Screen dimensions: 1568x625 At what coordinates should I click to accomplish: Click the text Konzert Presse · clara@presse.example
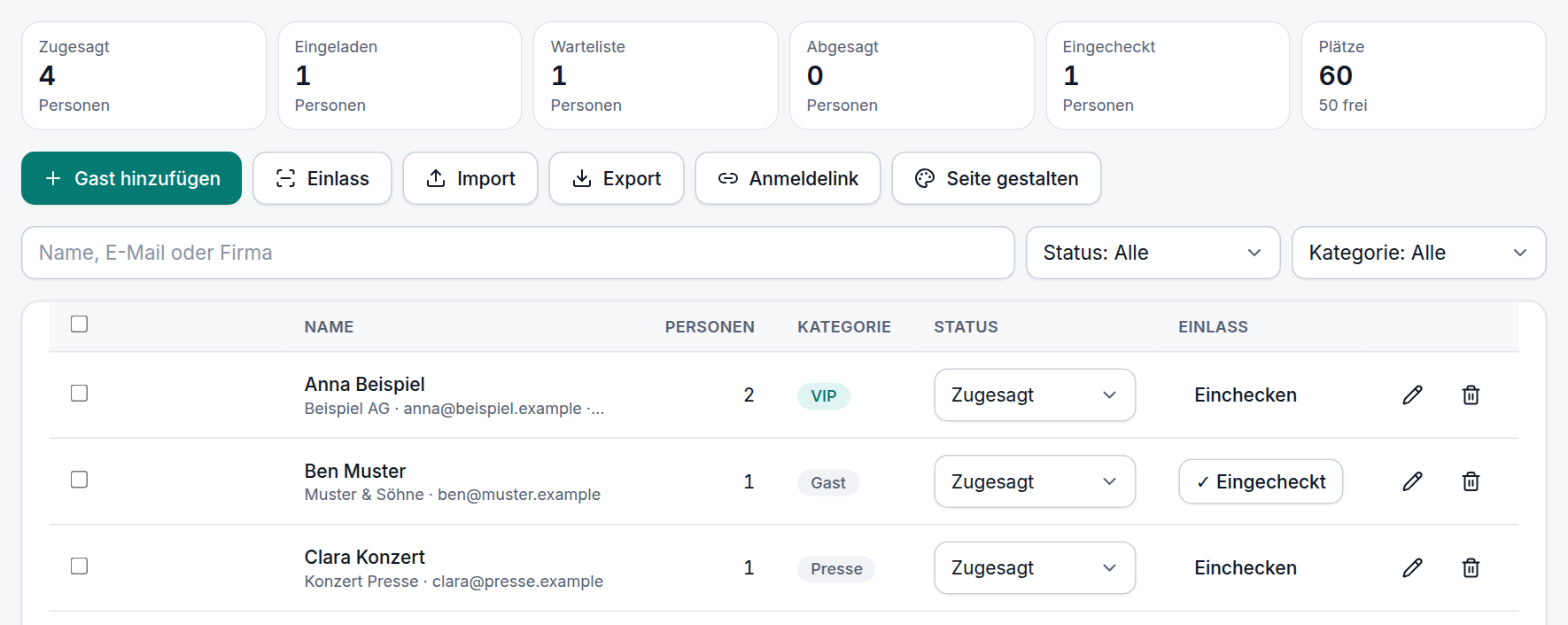(x=454, y=582)
